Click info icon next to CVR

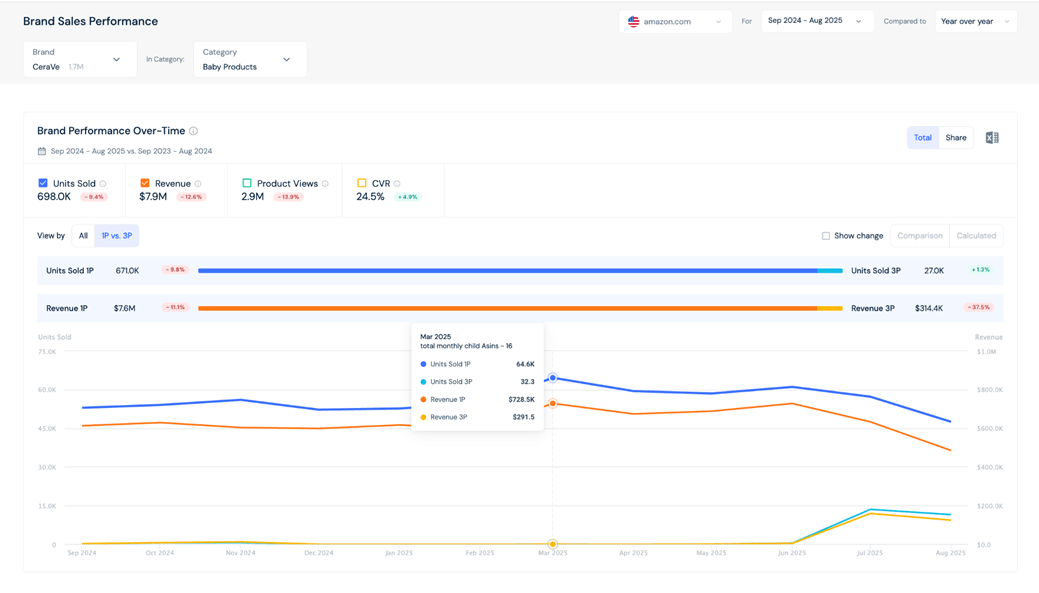tap(397, 184)
